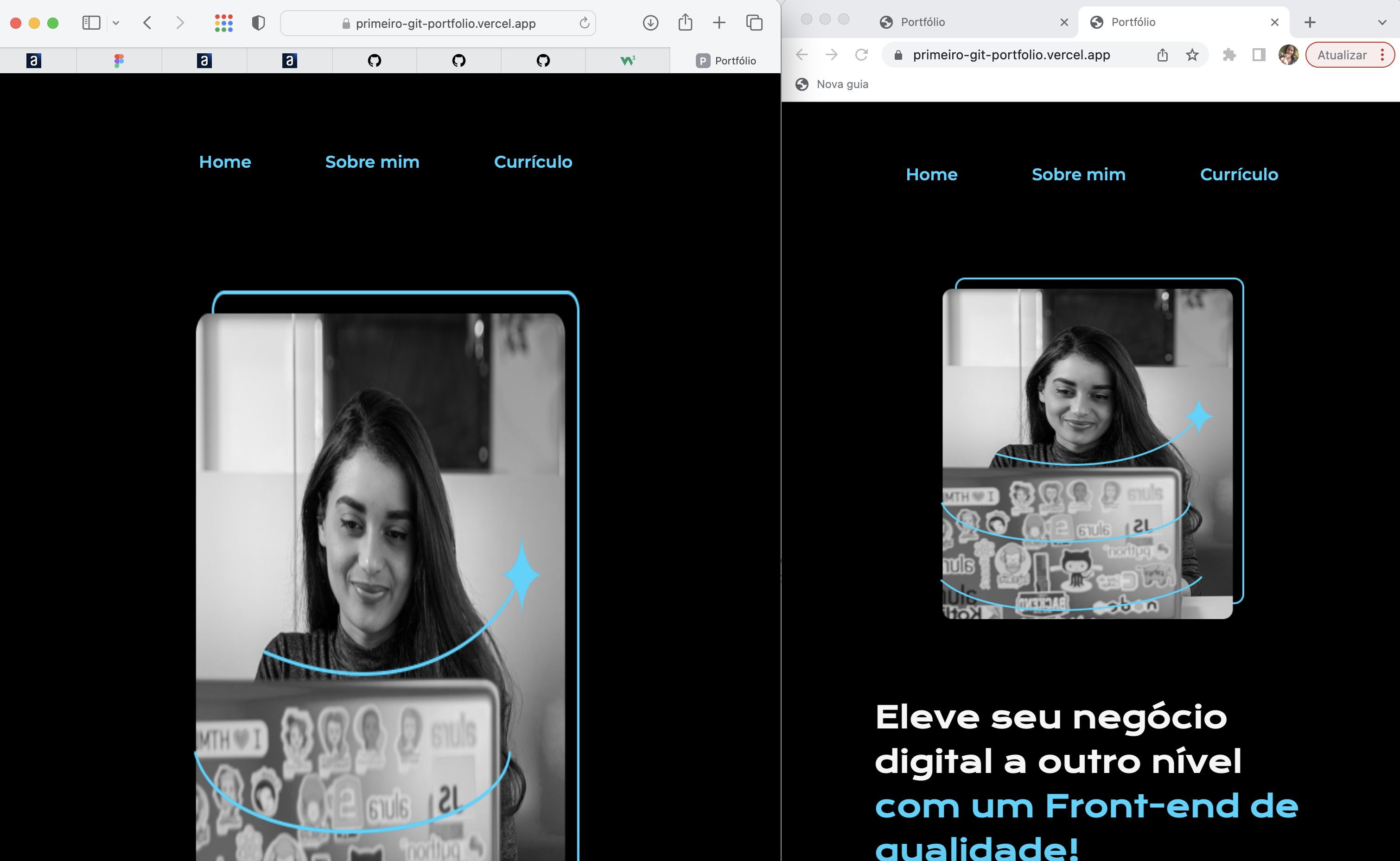Image resolution: width=1400 pixels, height=861 pixels.
Task: Open Chrome three-dot menu
Action: coord(1382,55)
